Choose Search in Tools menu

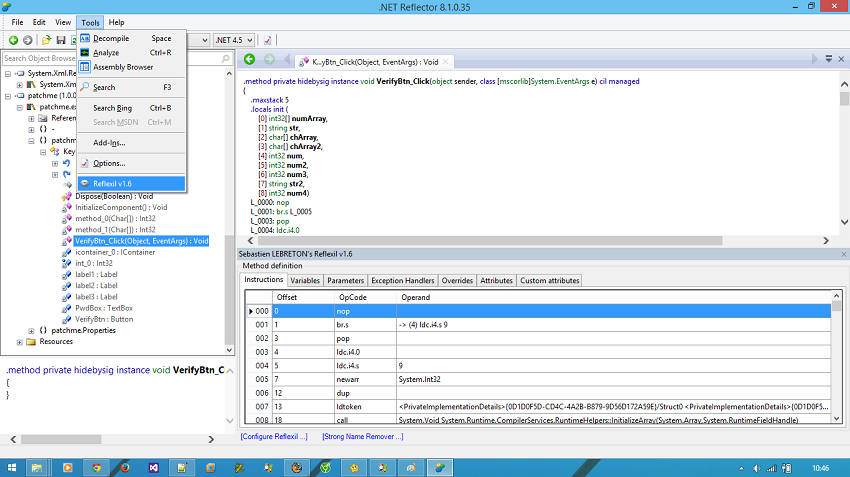pos(132,87)
